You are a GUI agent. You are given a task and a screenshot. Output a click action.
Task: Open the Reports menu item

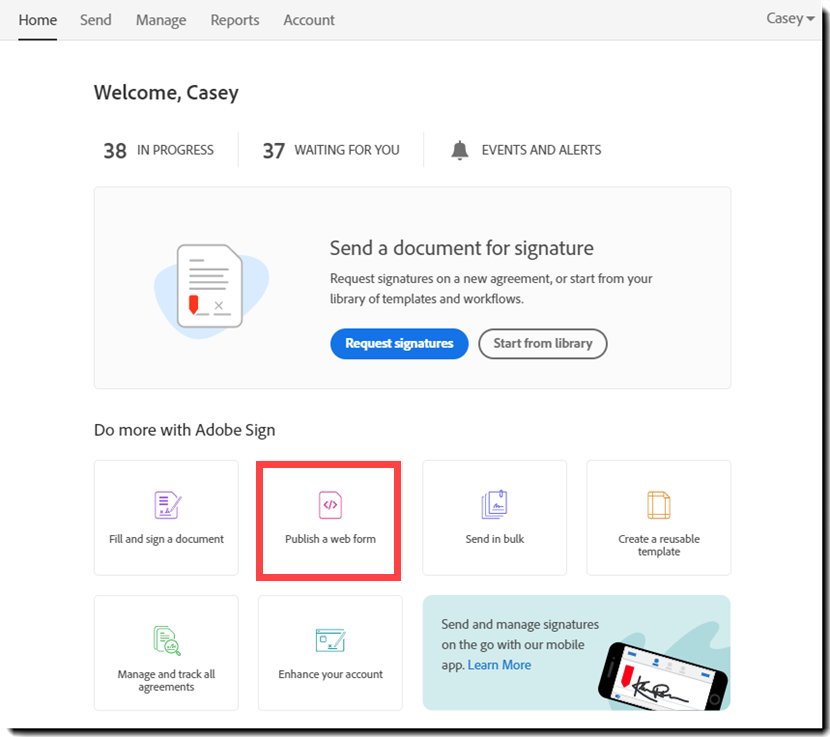pos(234,20)
